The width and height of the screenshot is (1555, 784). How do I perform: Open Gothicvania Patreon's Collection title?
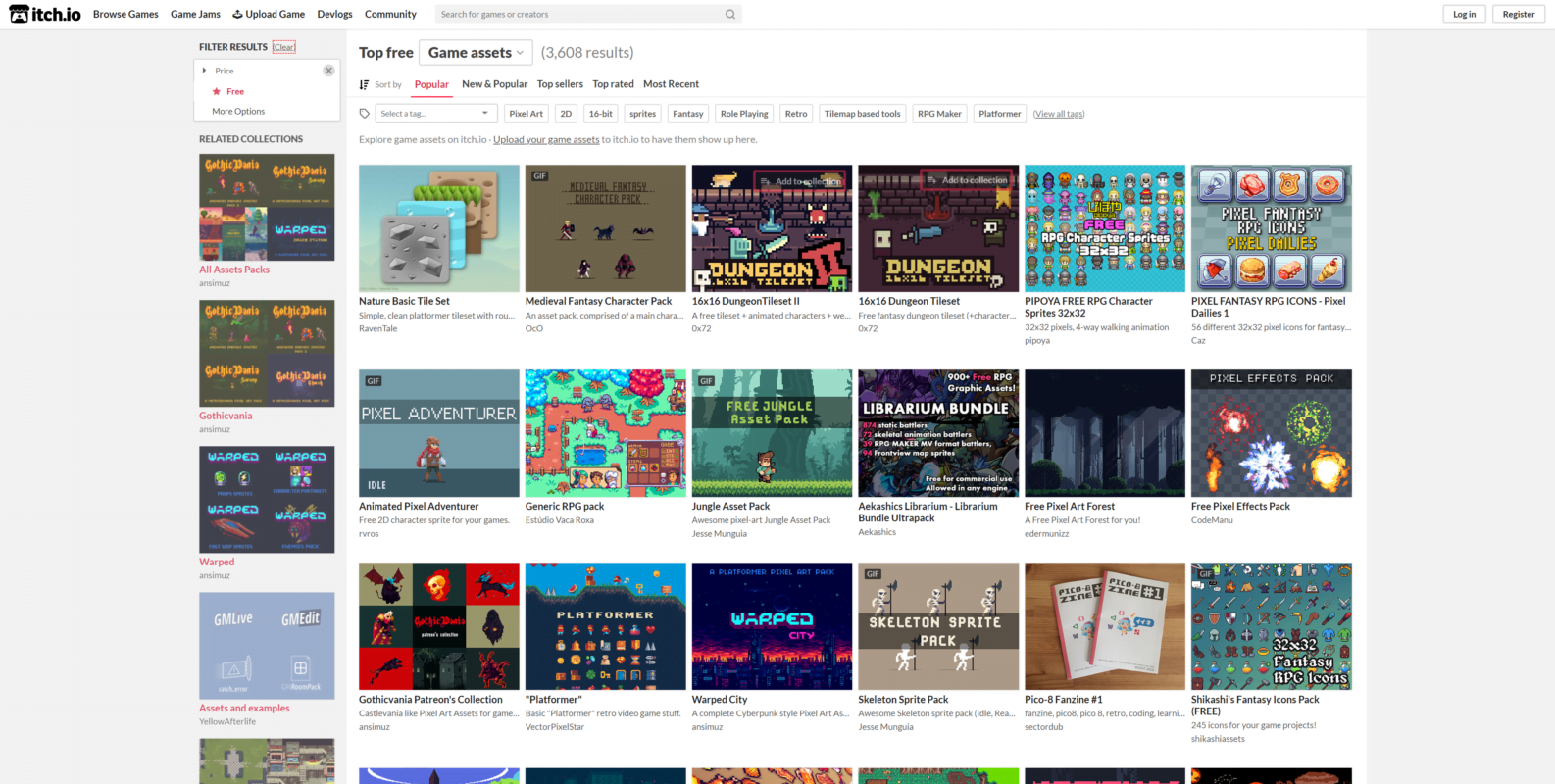point(430,700)
